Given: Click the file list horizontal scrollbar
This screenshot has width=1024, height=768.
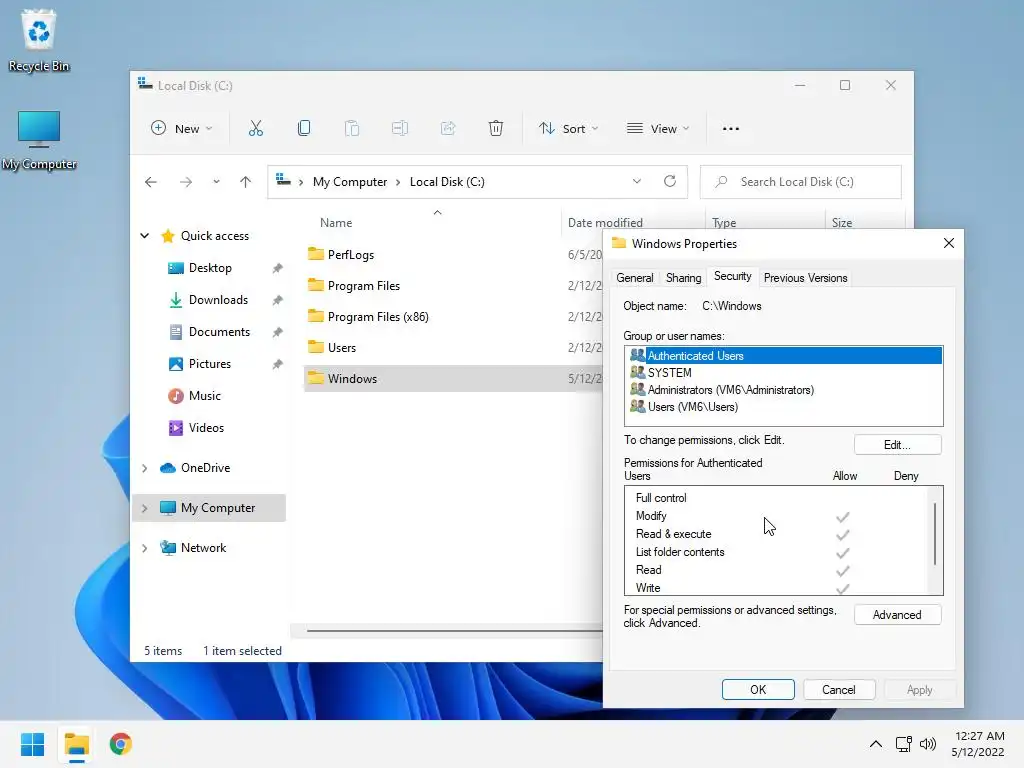Looking at the screenshot, I should [455, 631].
